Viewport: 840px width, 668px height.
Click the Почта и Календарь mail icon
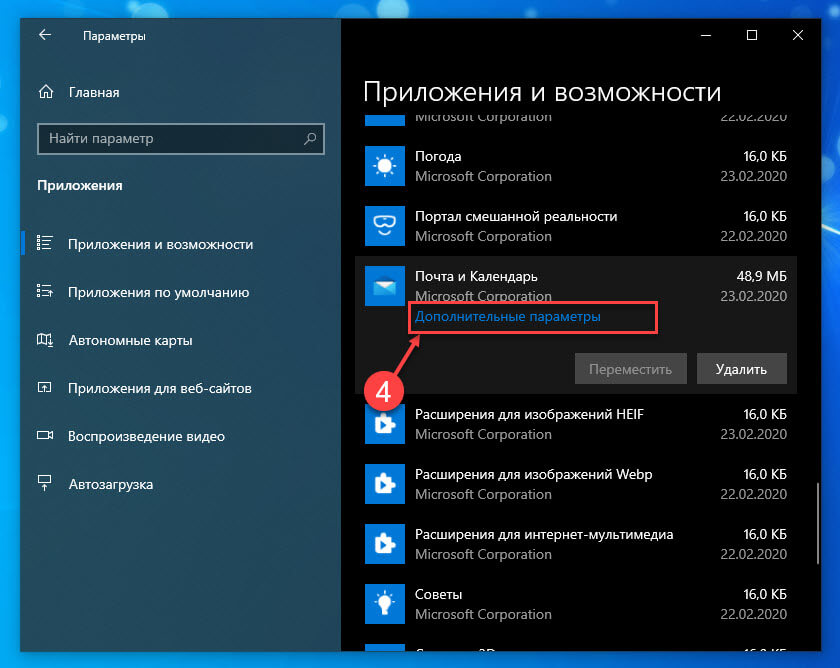(385, 286)
